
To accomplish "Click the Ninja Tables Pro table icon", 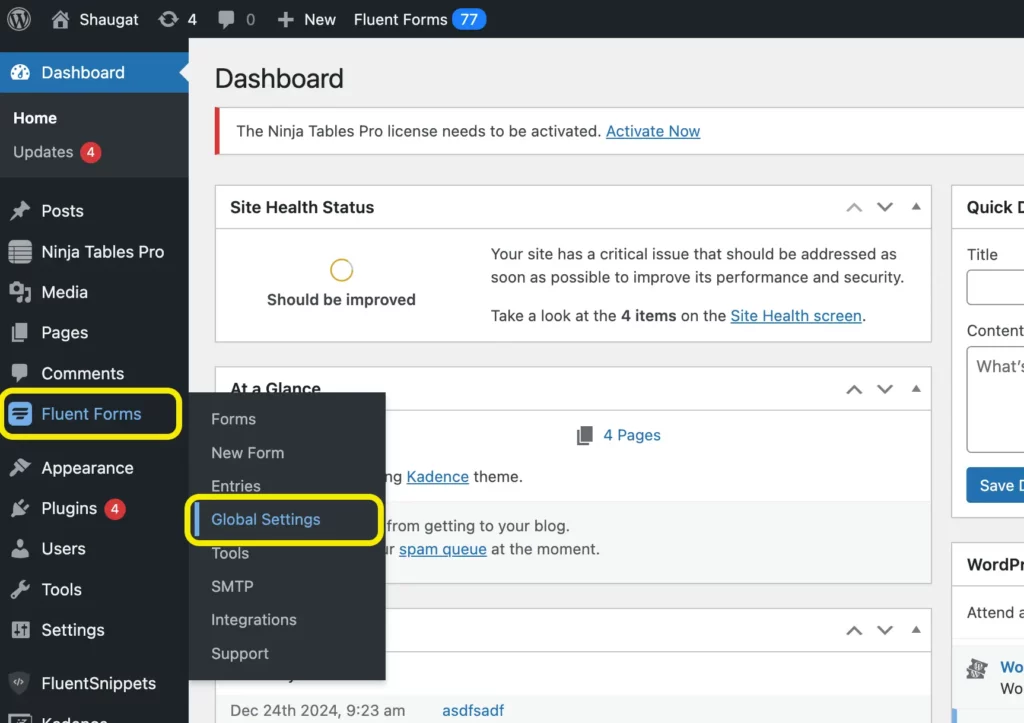I will point(20,251).
